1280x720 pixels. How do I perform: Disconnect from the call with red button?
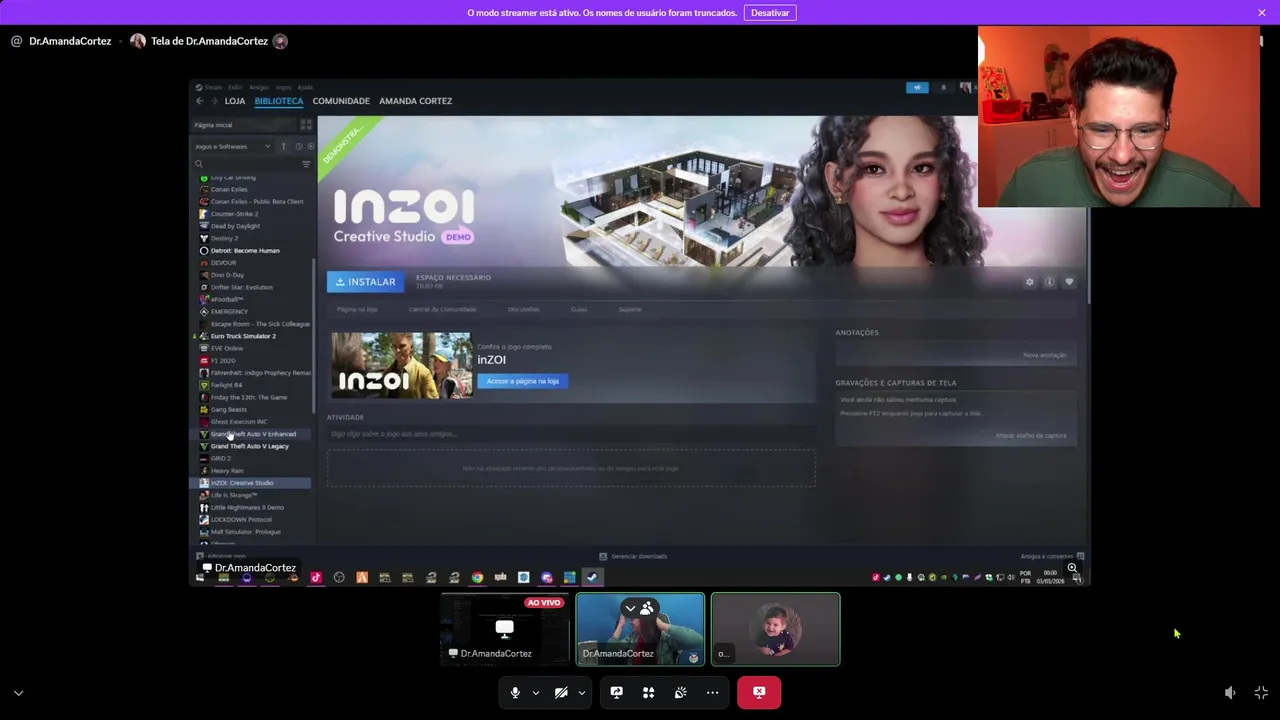759,692
